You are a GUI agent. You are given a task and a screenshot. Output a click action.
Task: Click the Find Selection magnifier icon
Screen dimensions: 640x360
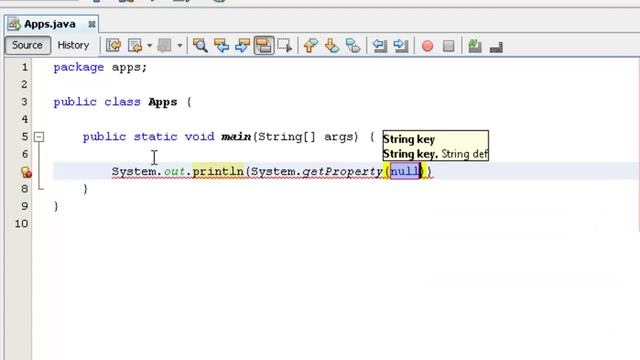[200, 45]
